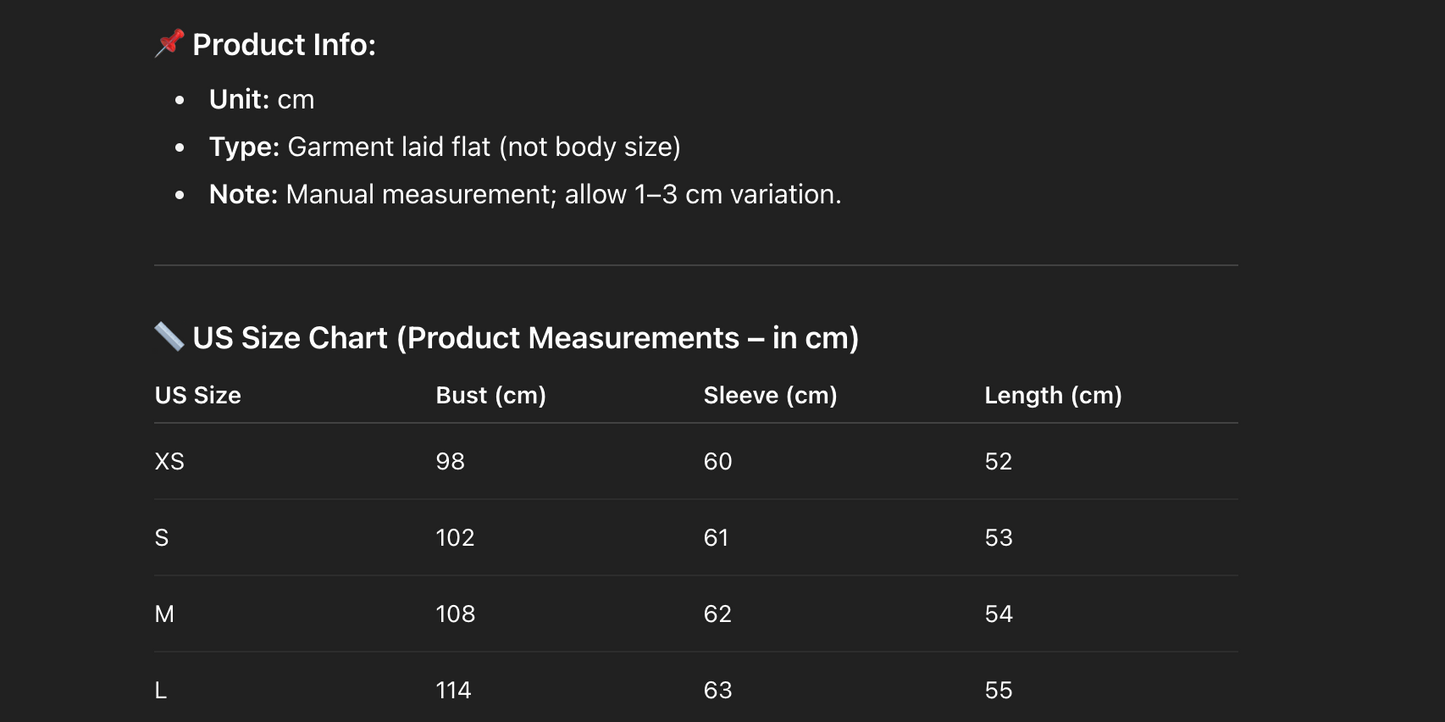Click the L size row label
This screenshot has height=722, width=1445.
[x=161, y=691]
